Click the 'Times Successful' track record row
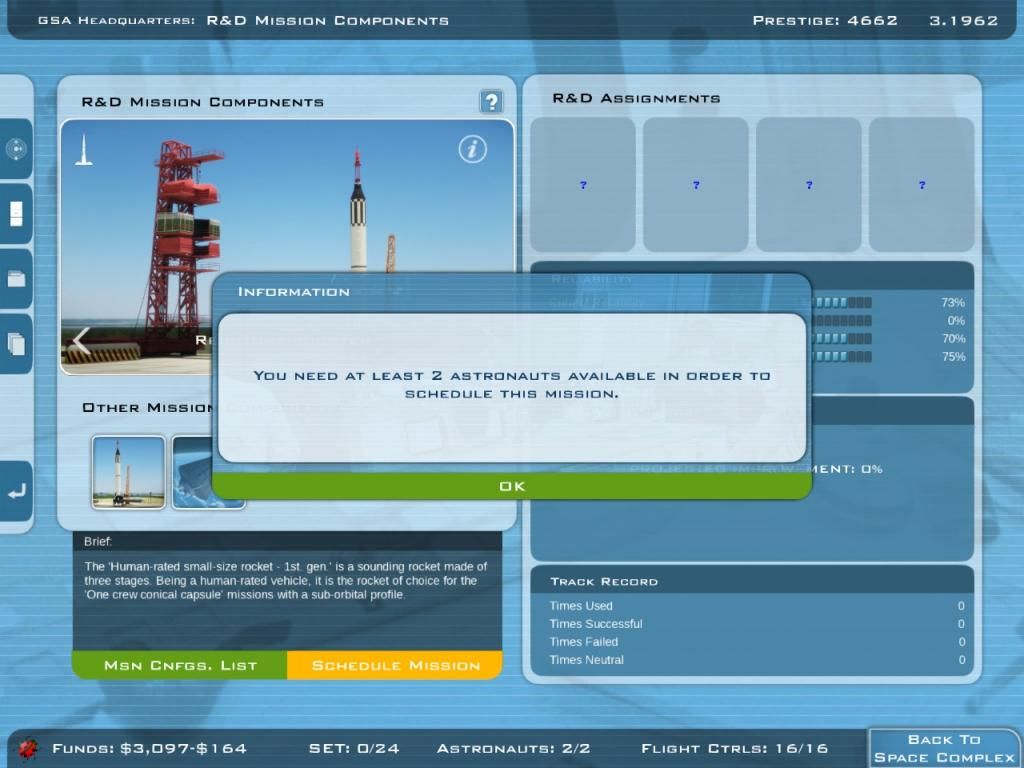This screenshot has width=1024, height=768. click(x=757, y=624)
